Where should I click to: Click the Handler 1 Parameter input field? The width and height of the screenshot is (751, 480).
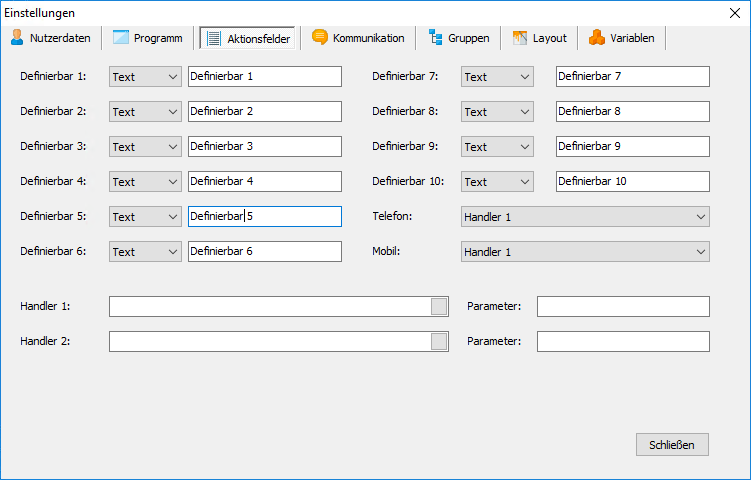(x=623, y=307)
